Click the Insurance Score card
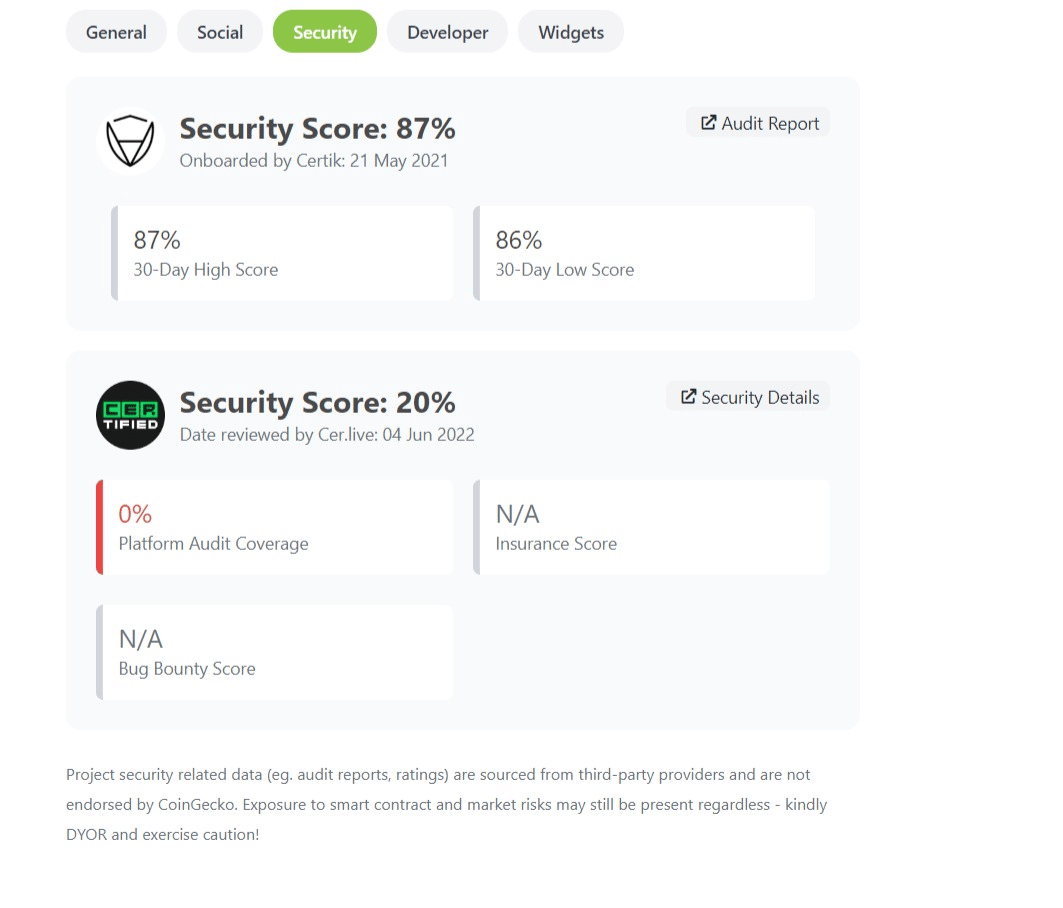This screenshot has height=908, width=1063. point(652,528)
